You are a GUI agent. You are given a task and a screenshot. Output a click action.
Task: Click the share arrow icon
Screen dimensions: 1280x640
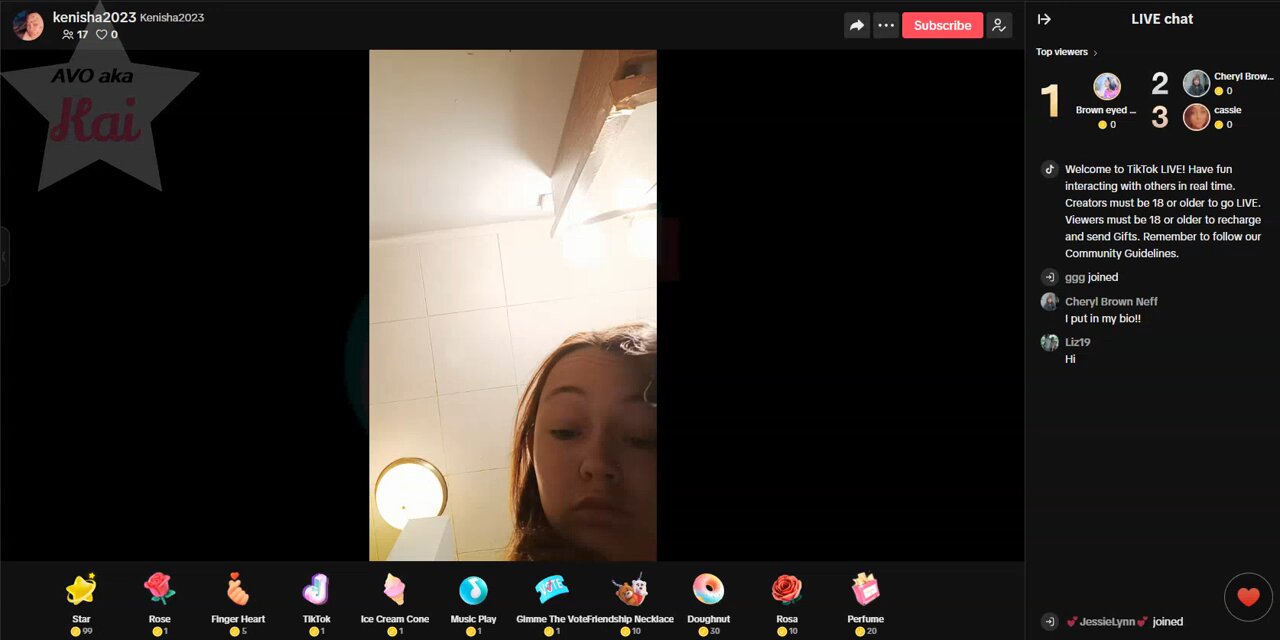click(857, 25)
